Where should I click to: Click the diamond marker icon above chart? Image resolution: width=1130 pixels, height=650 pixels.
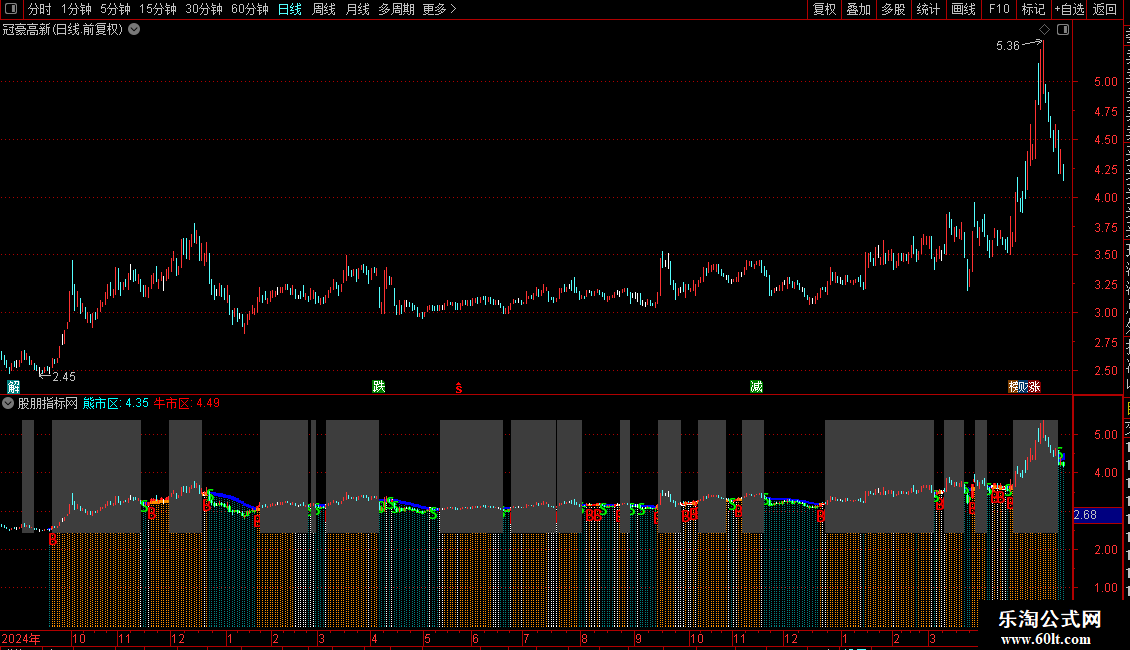click(1044, 30)
